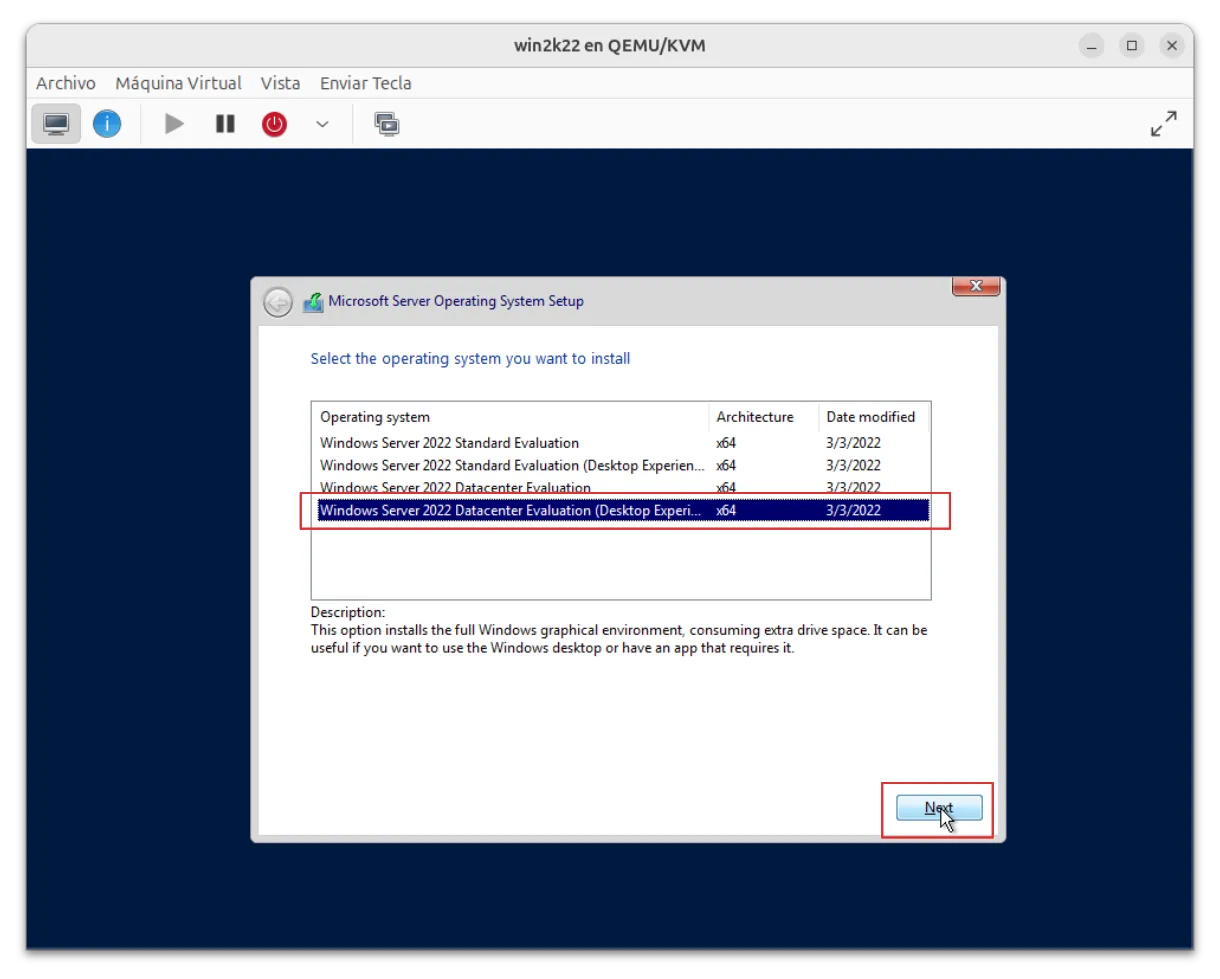Open the Vista menu

tap(280, 83)
